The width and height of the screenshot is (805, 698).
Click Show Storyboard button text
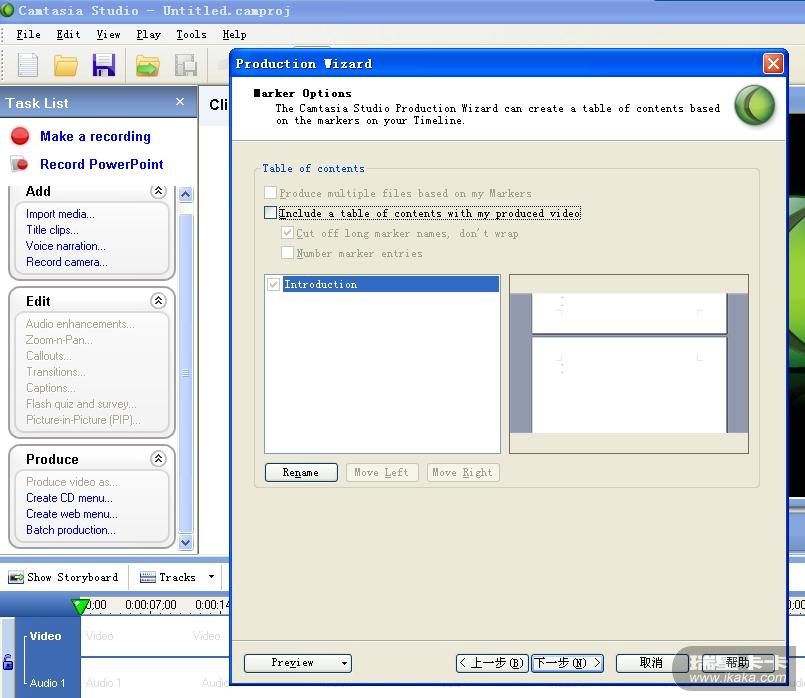pos(72,577)
